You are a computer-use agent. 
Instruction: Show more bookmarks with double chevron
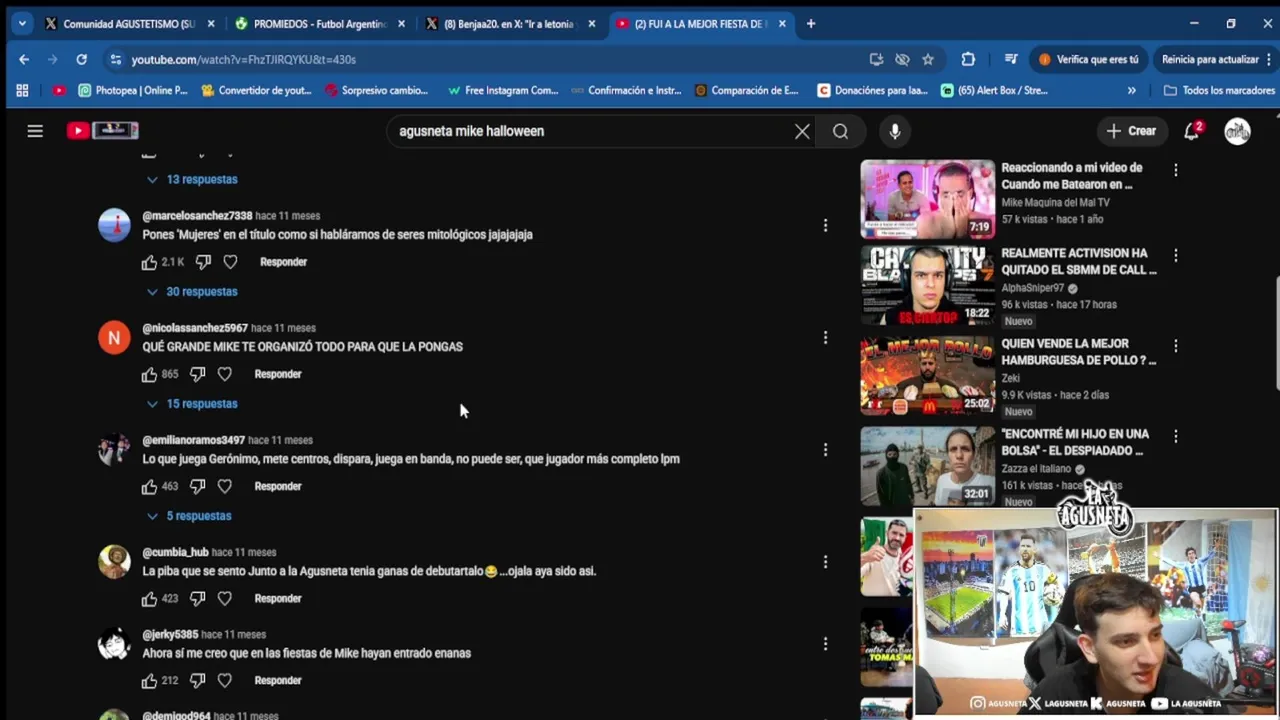pos(1131,90)
